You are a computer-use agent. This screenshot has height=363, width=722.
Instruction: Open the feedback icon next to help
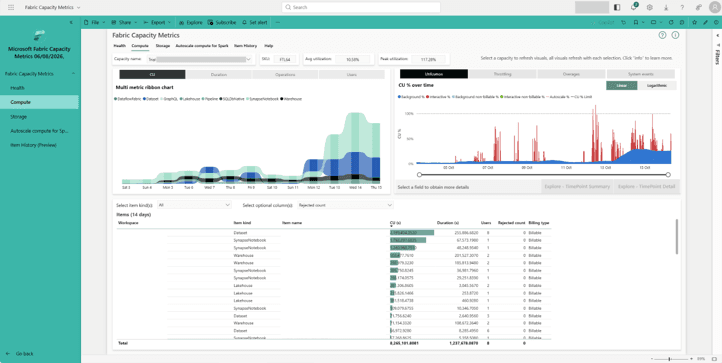[699, 7]
